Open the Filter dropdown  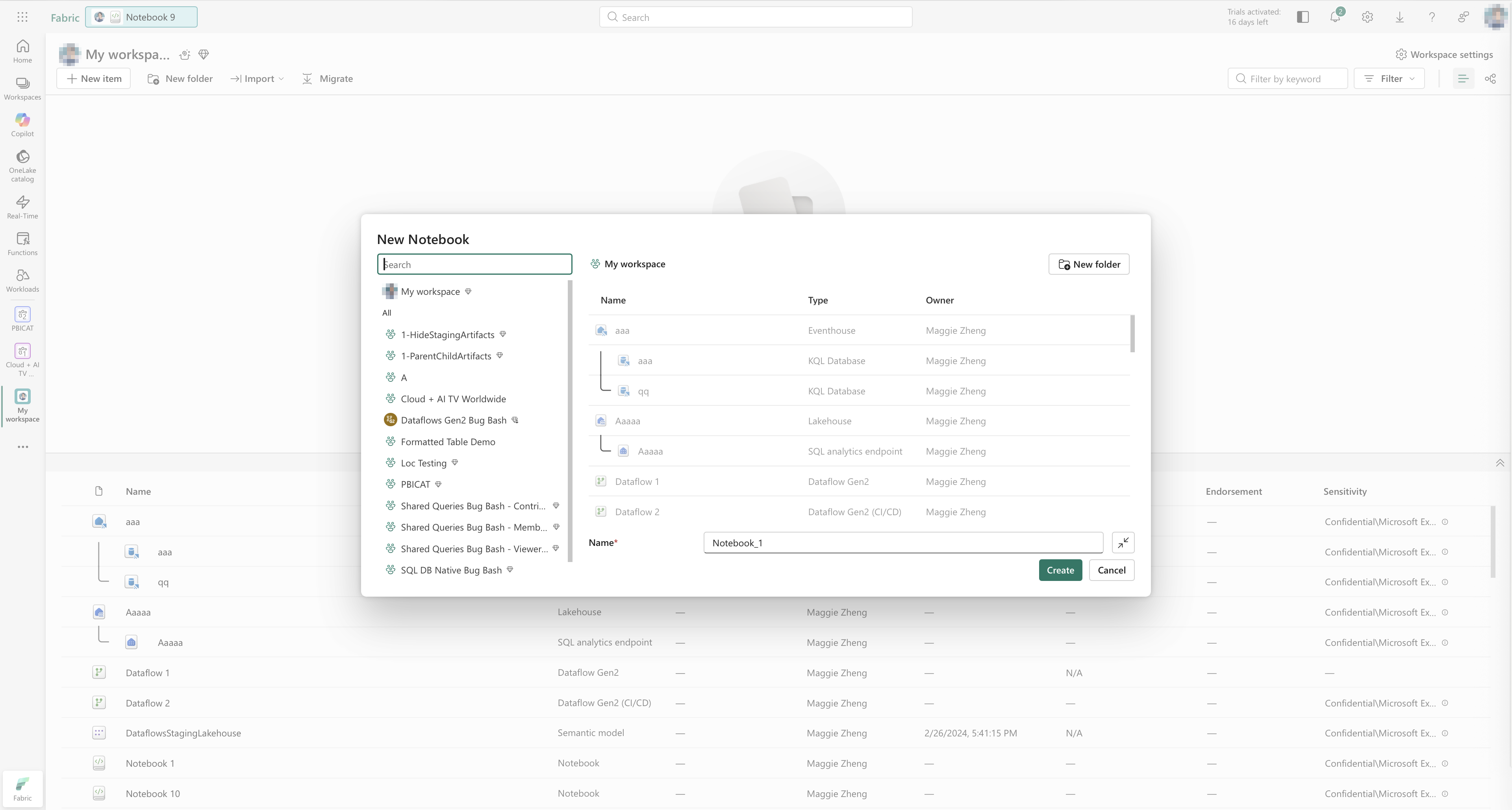click(x=1389, y=79)
